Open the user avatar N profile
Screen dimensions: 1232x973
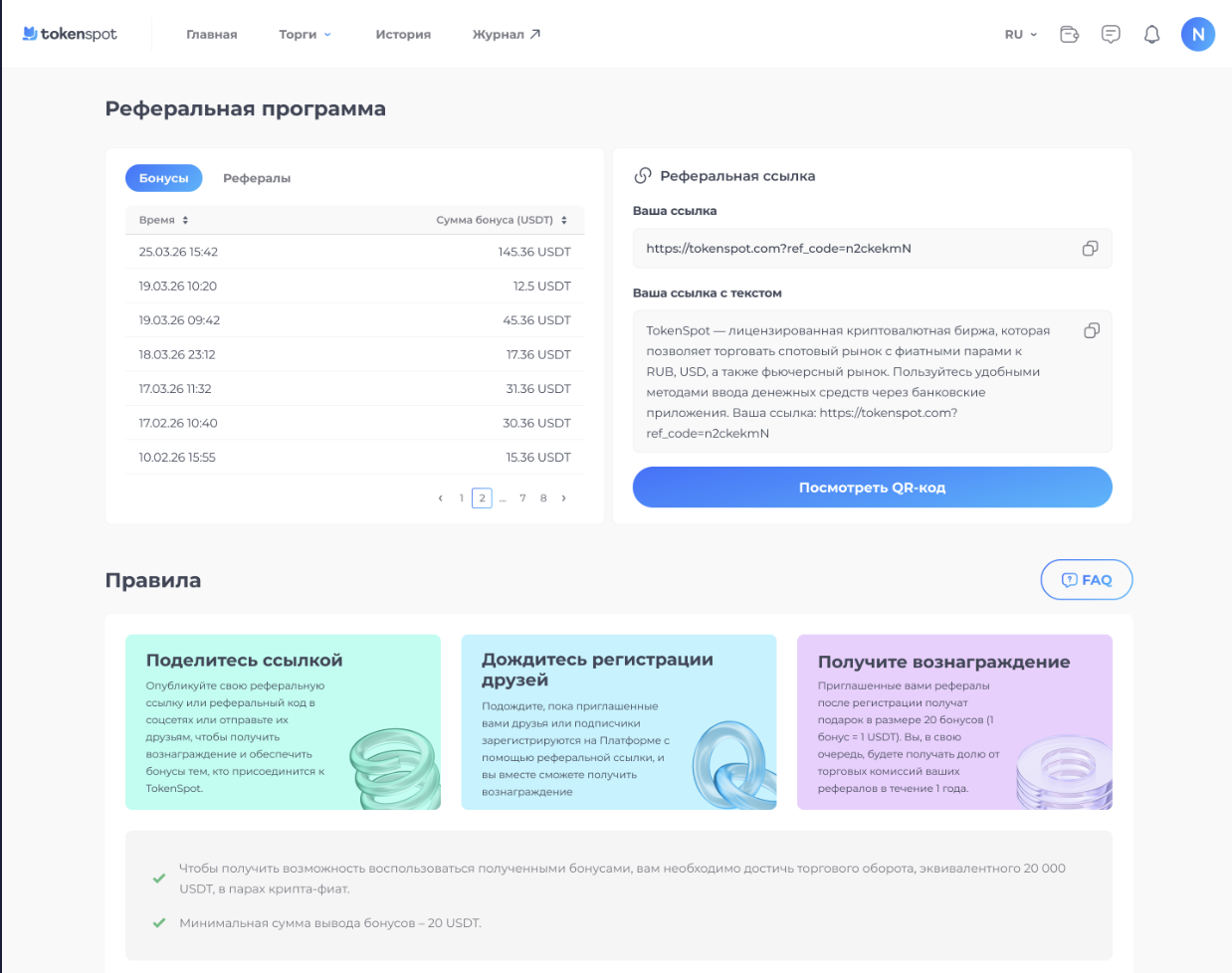(x=1197, y=34)
